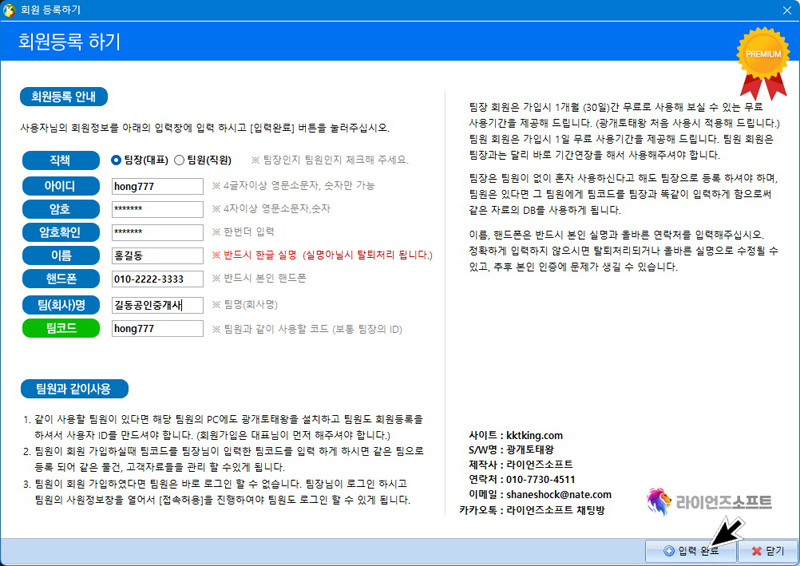800x566 pixels.
Task: Click the hint 팀명(회사명)
Action: click(245, 305)
